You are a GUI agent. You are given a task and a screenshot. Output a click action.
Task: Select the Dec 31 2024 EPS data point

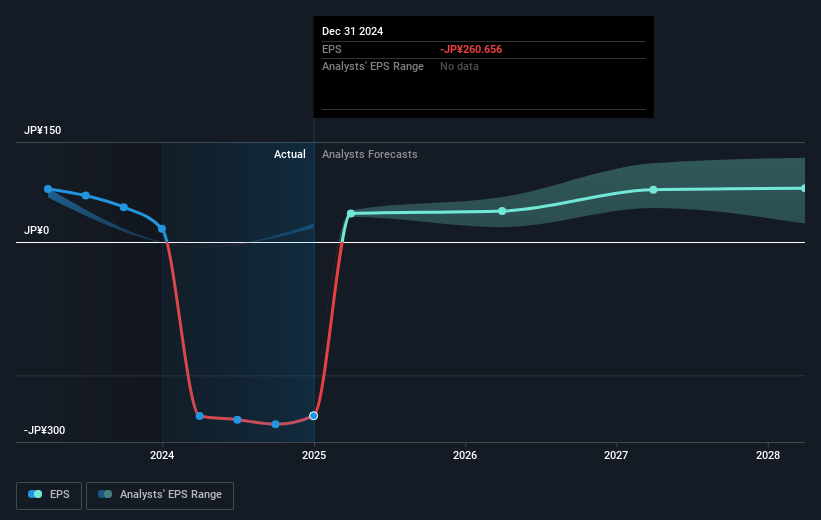pos(313,416)
